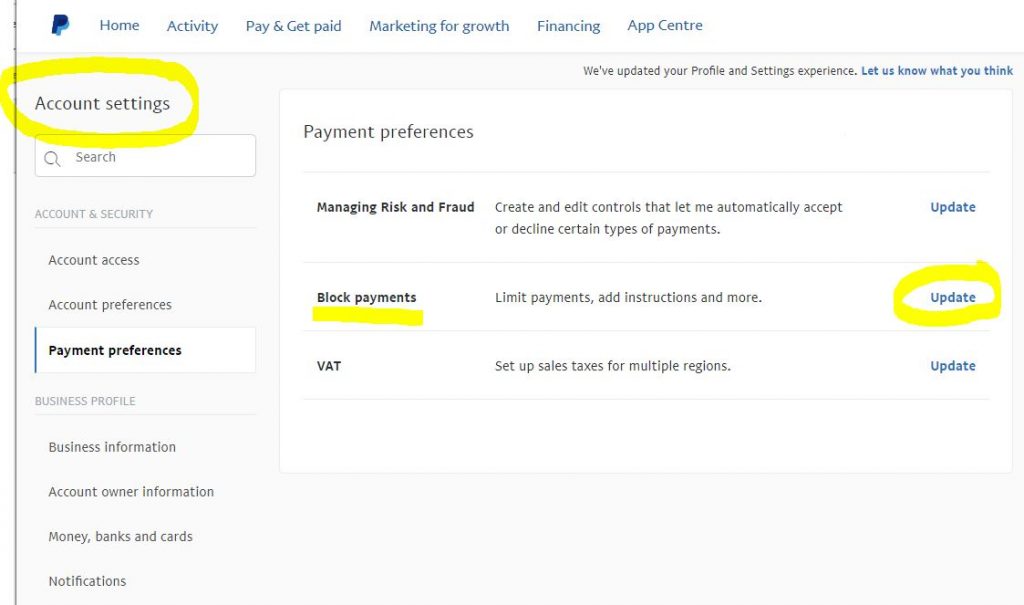This screenshot has height=605, width=1024.
Task: Open Pay & Get paid menu
Action: pos(293,25)
